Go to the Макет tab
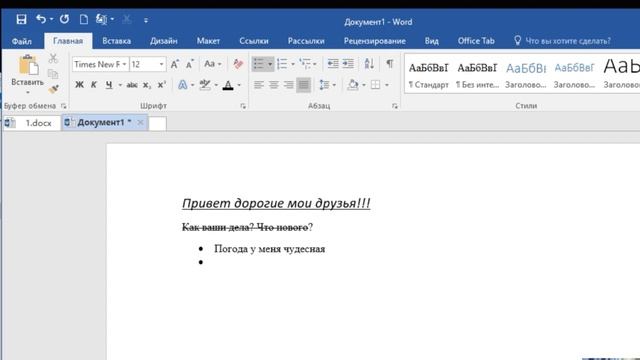Image resolution: width=640 pixels, height=360 pixels. click(x=208, y=41)
